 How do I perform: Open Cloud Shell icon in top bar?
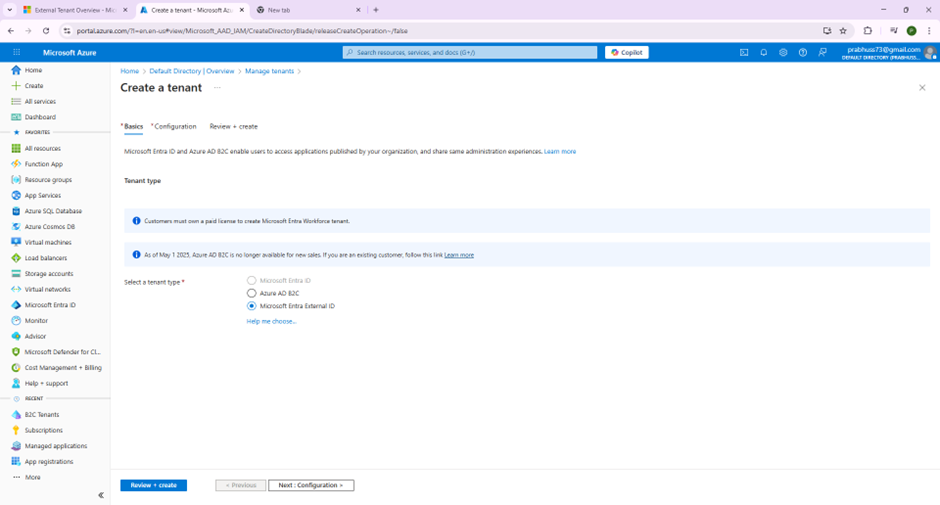(x=744, y=52)
